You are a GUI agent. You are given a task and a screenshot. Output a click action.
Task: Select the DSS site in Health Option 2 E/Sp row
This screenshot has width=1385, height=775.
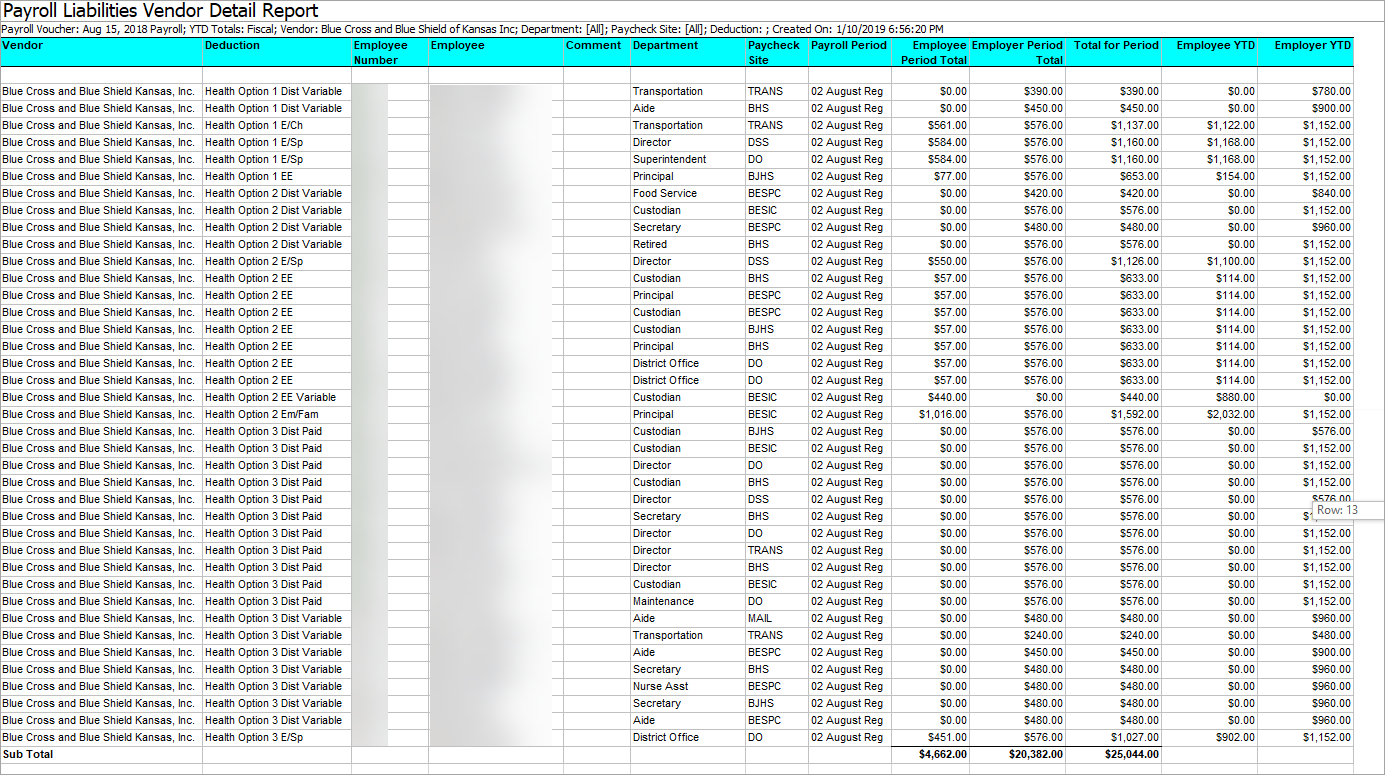(x=758, y=262)
